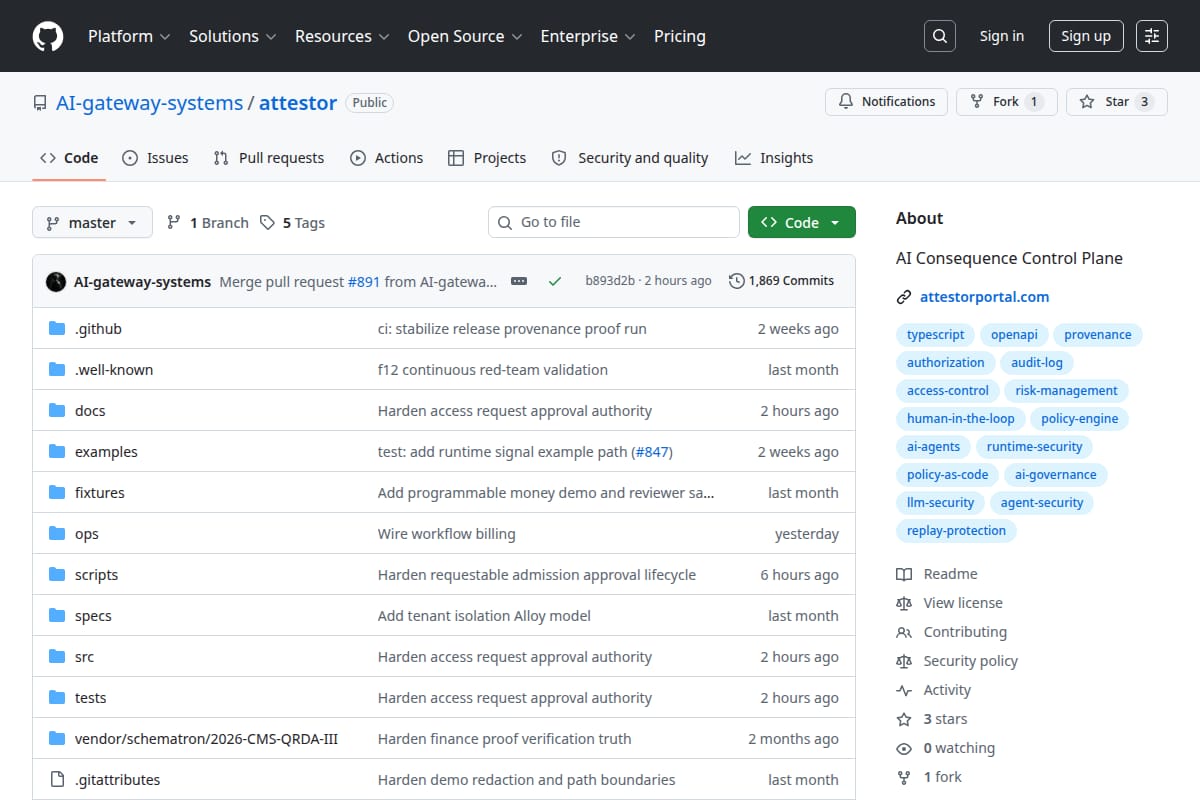Click the commit details ellipsis icon
The width and height of the screenshot is (1200, 800).
[x=518, y=281]
